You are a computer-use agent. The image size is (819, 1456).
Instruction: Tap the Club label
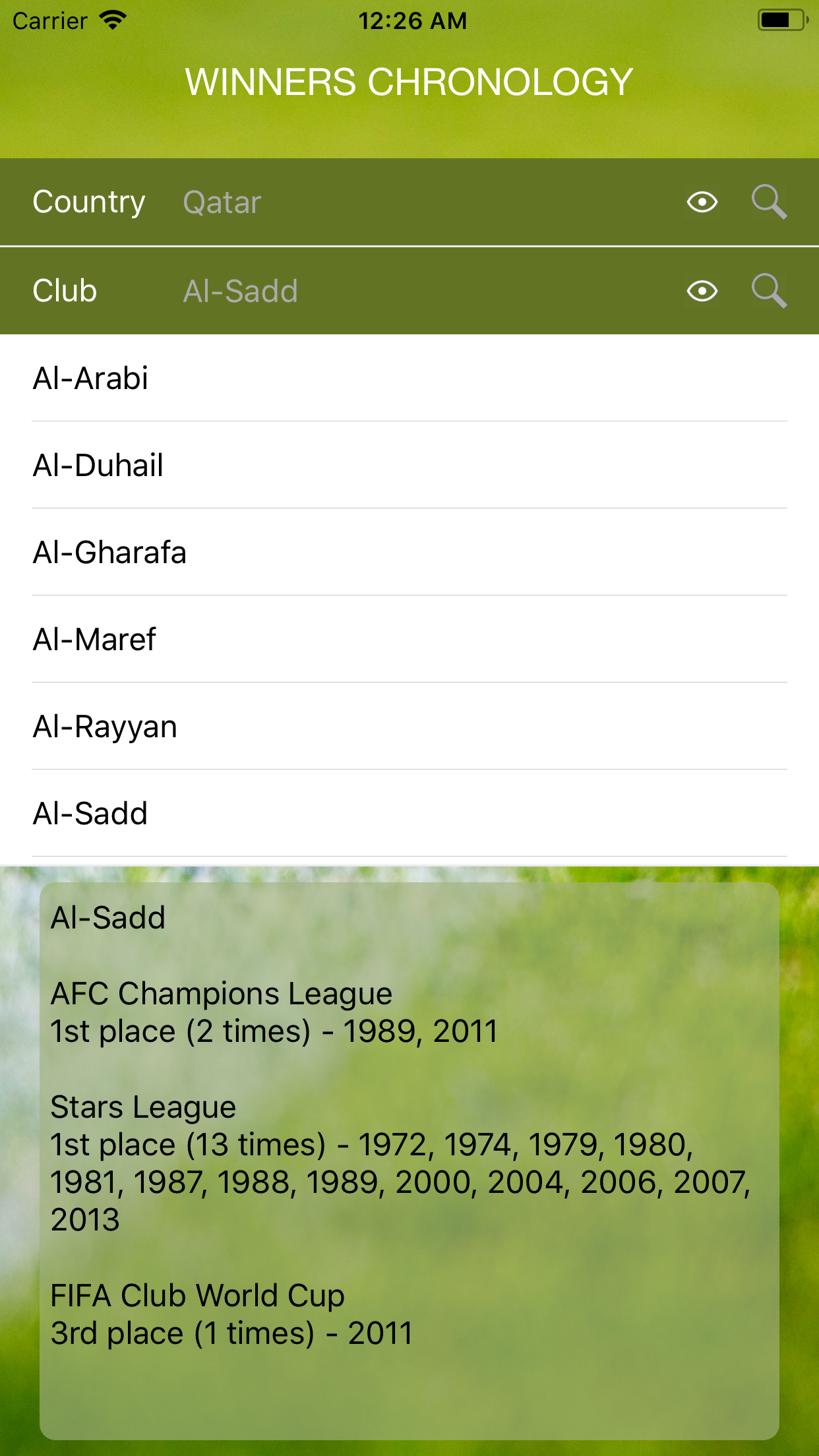point(65,291)
